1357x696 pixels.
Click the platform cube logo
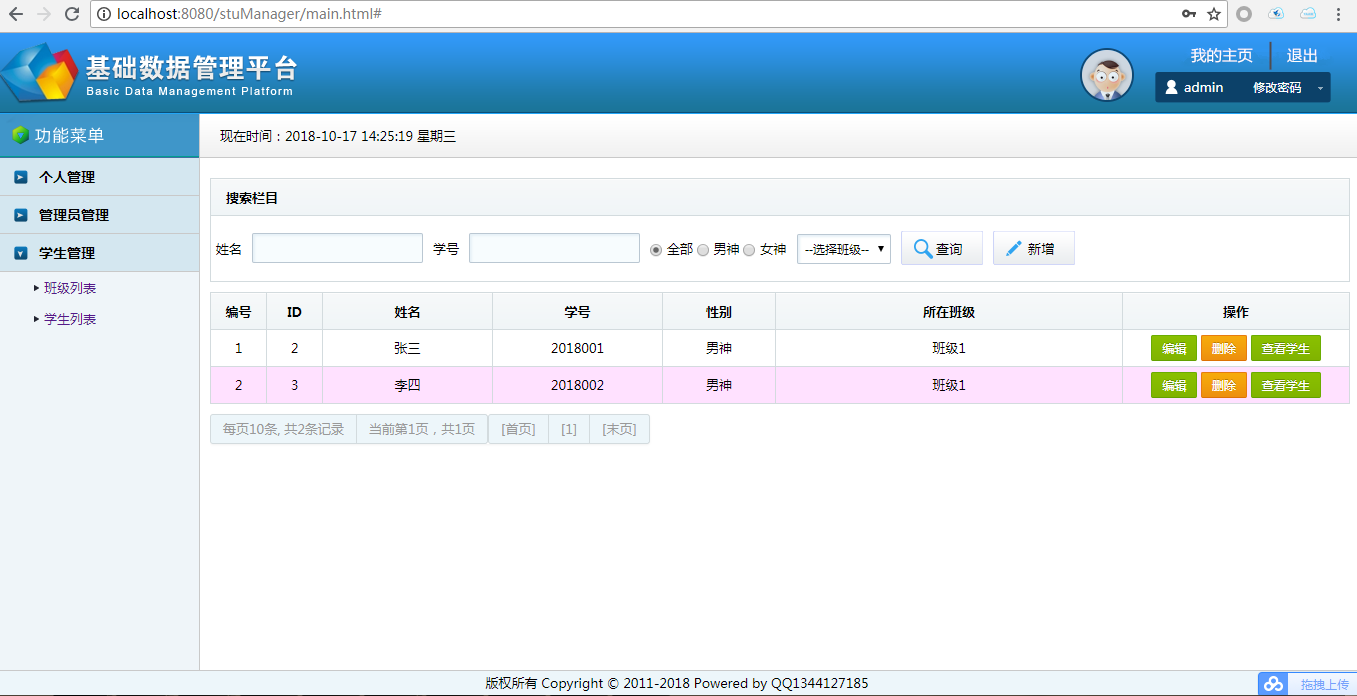tap(40, 74)
